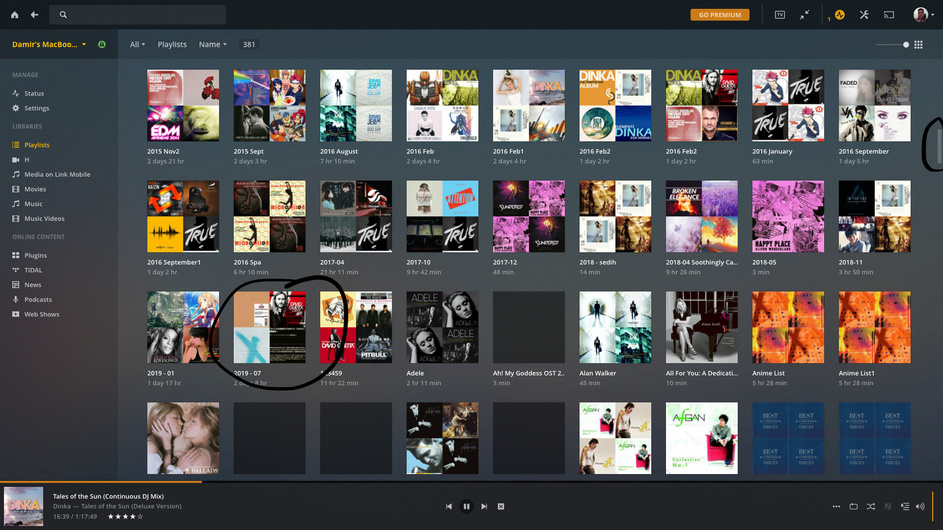
Task: Open the 2016 August playlist thumbnail
Action: [x=356, y=105]
